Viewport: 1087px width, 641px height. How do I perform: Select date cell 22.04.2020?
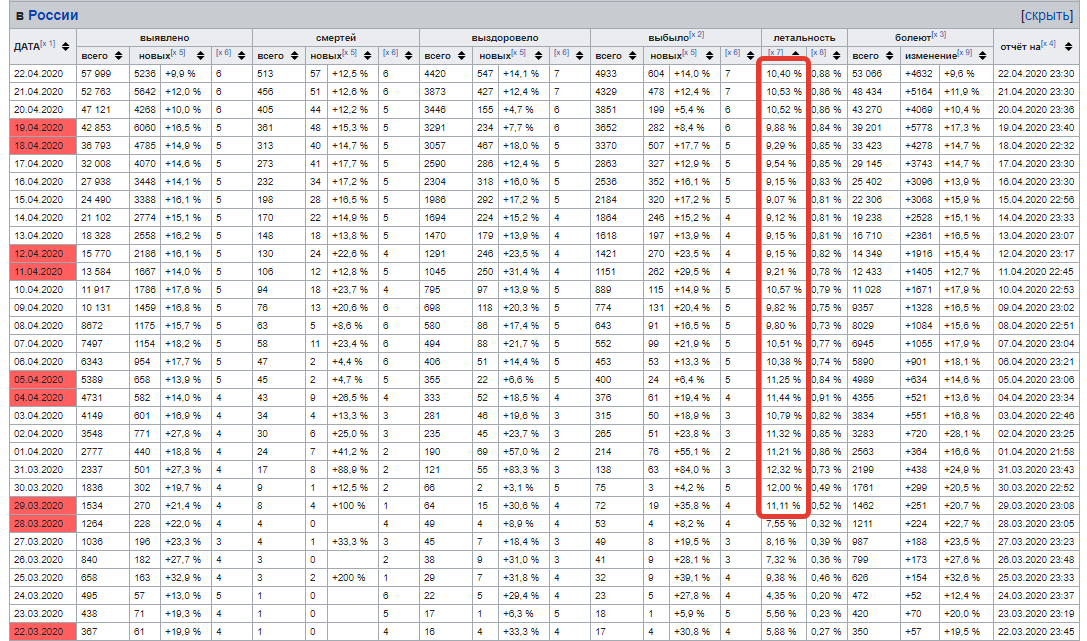click(x=43, y=73)
